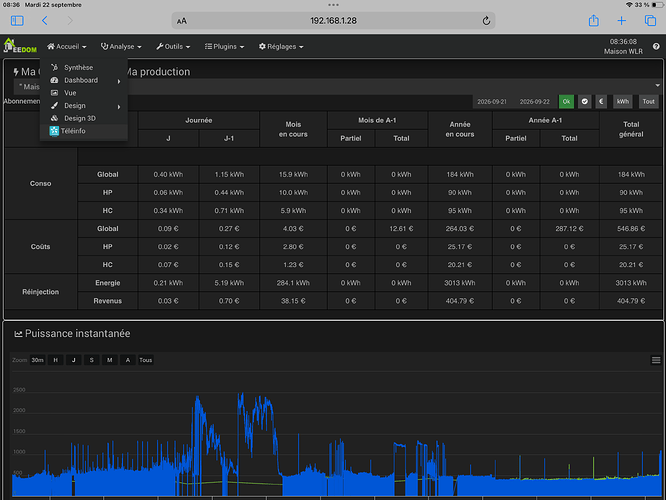Click the check-circle validate icon button
The image size is (666, 500).
click(585, 102)
